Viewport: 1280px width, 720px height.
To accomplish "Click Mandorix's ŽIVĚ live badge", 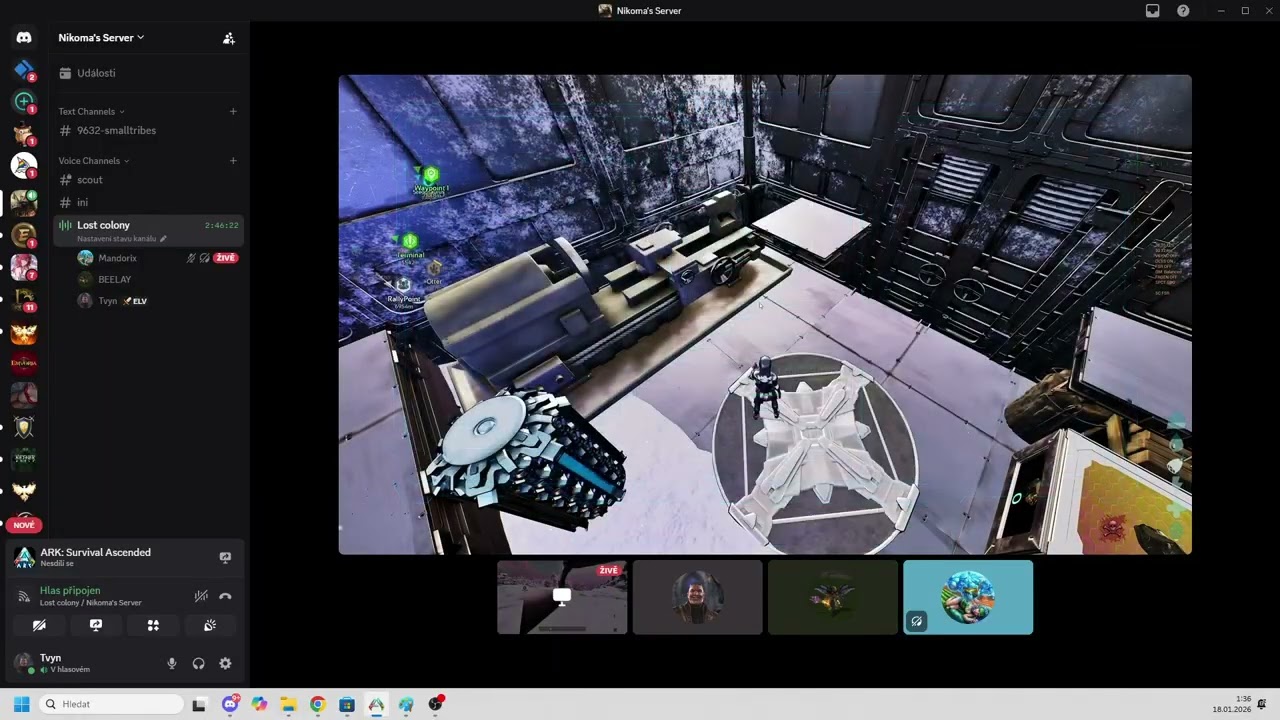I will pos(226,258).
